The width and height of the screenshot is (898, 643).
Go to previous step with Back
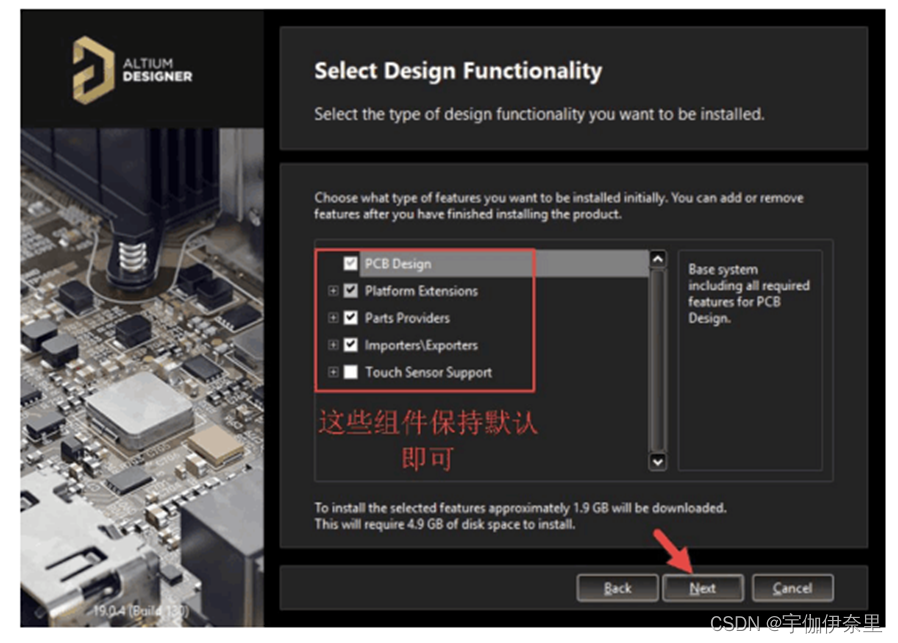[617, 588]
